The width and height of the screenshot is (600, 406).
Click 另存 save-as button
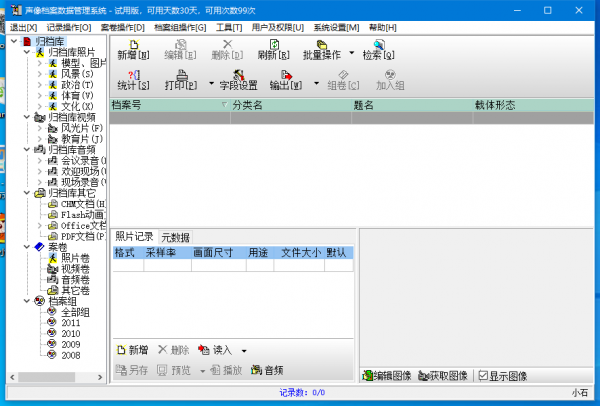[x=132, y=370]
